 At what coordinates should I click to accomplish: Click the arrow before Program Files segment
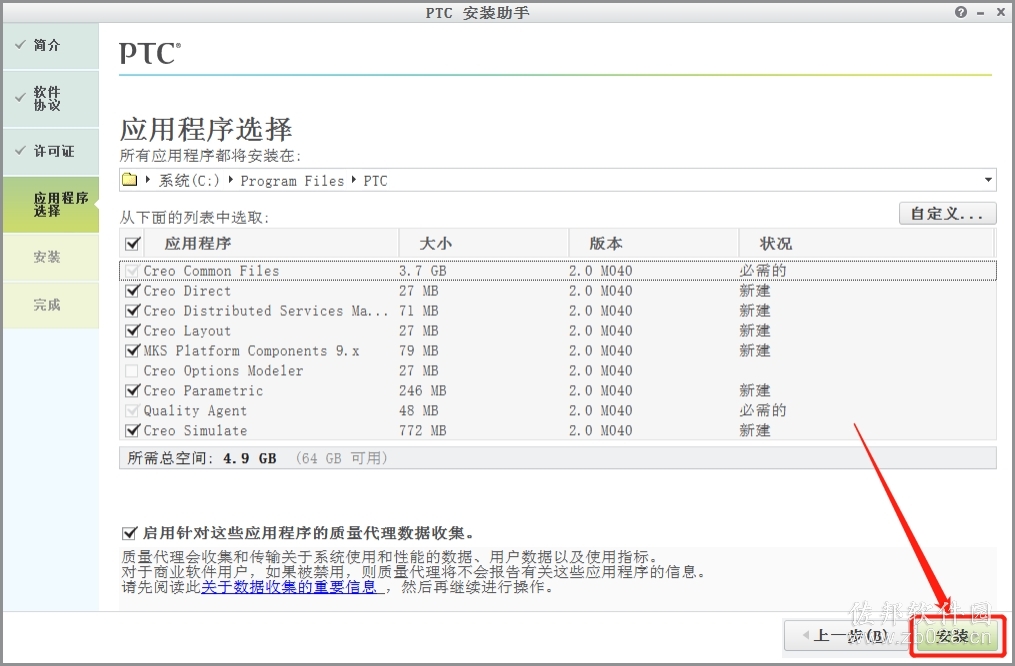[231, 180]
